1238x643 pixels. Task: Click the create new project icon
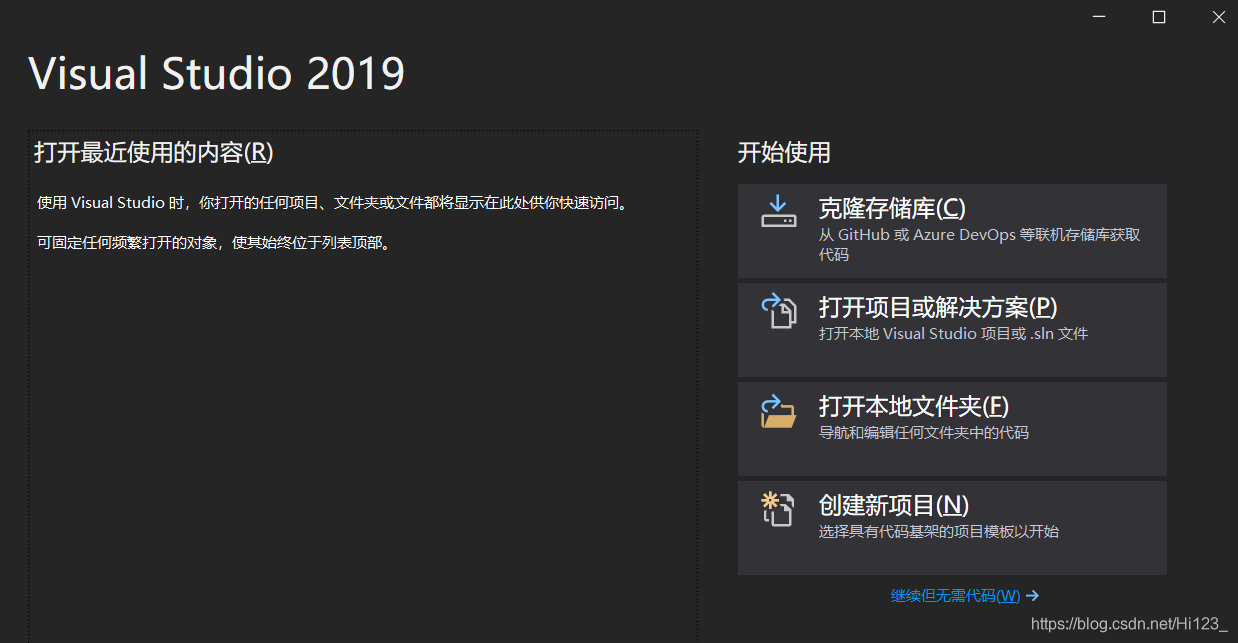pos(778,509)
